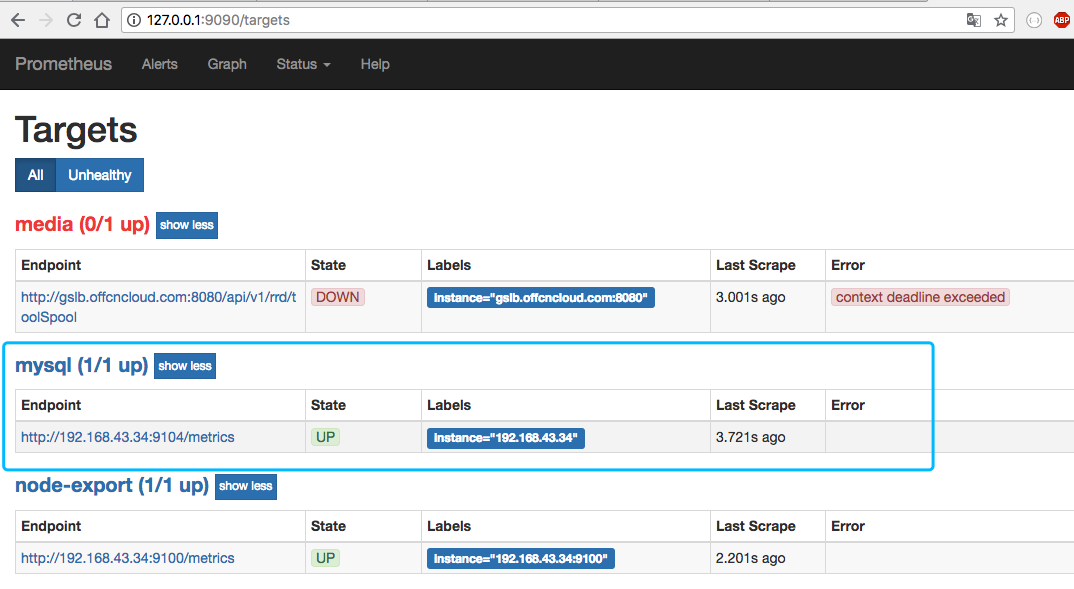
Task: Click the instance="192.168.43.34:9100" label
Action: [x=521, y=559]
